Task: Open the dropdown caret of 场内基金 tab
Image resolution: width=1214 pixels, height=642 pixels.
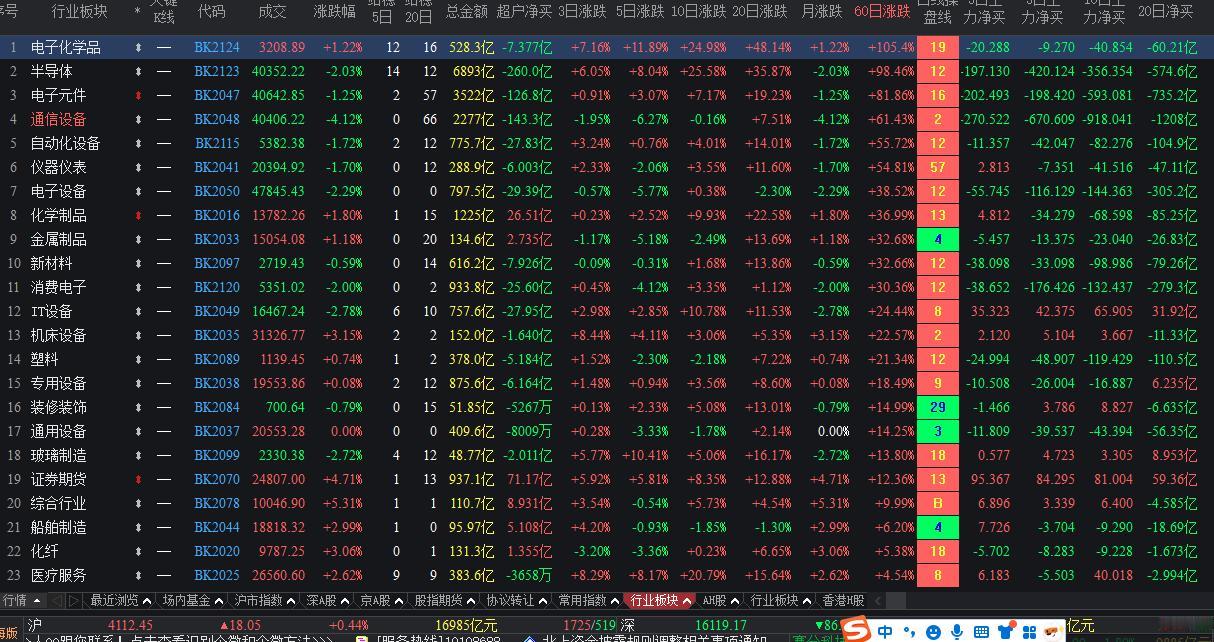Action: [219, 601]
